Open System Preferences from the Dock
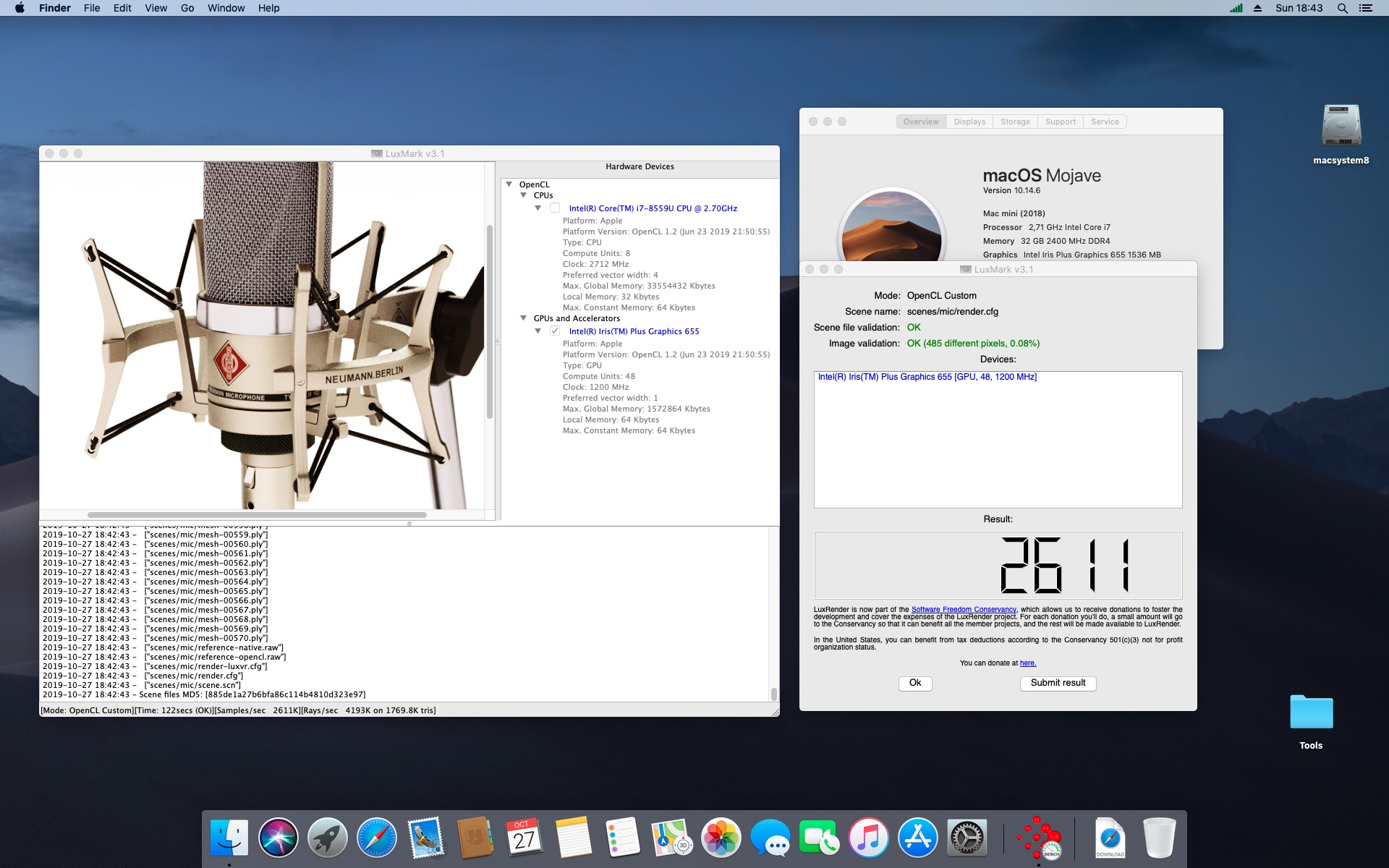Image resolution: width=1389 pixels, height=868 pixels. pos(967,838)
